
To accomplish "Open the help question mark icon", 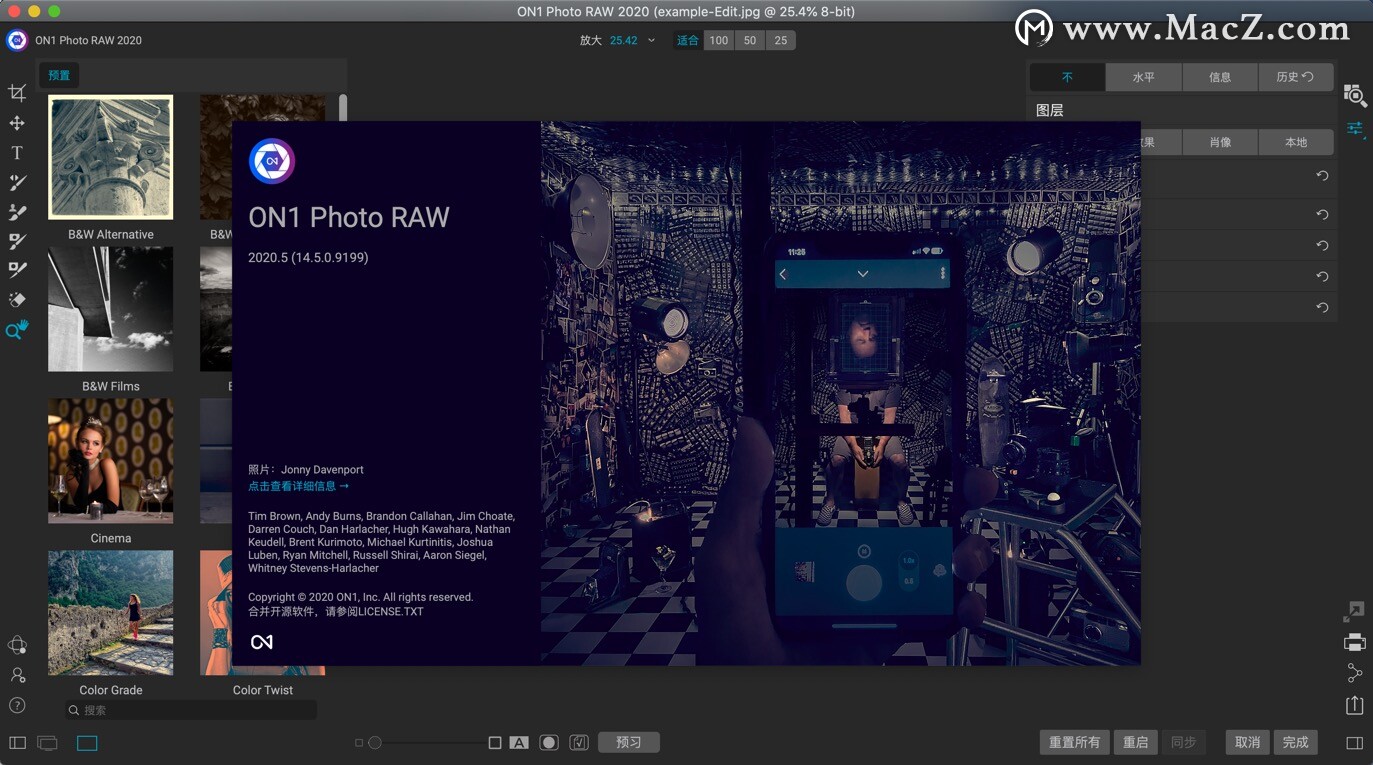I will (17, 705).
